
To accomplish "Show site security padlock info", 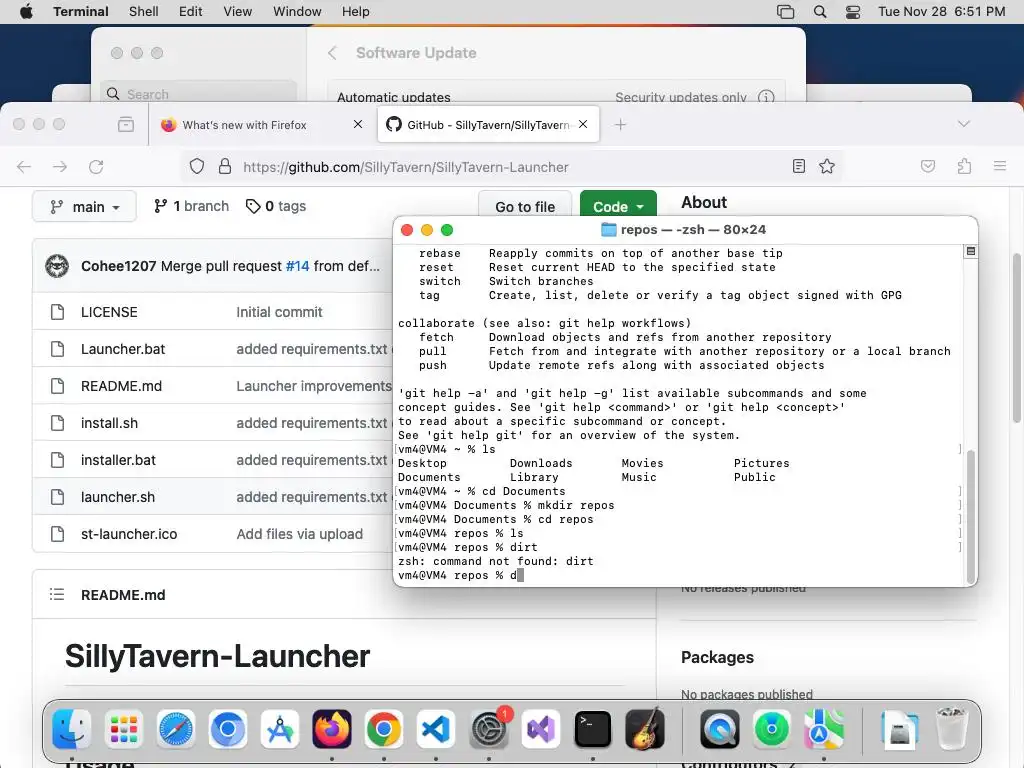I will pos(225,167).
